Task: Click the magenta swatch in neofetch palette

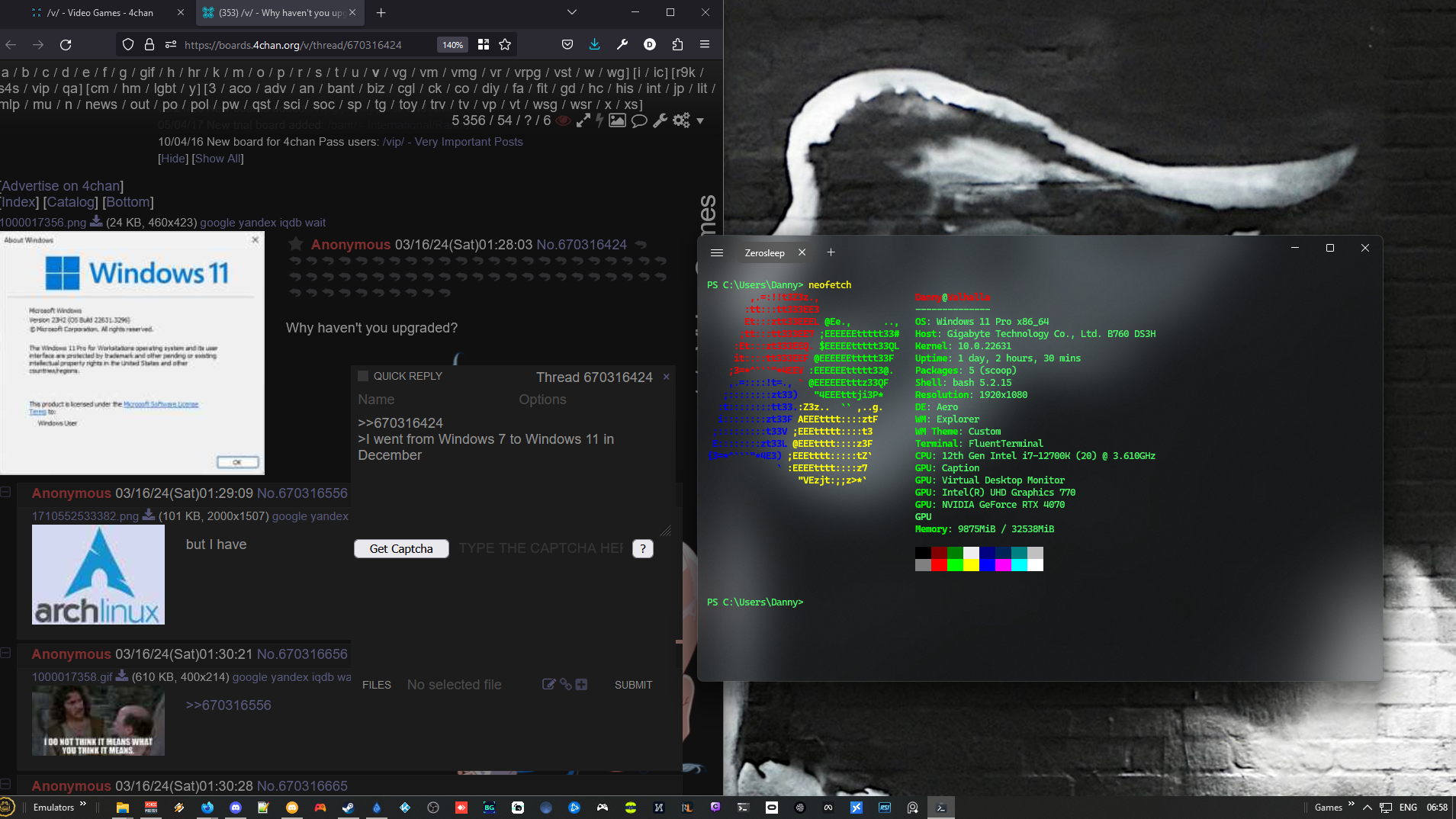Action: (x=1003, y=565)
